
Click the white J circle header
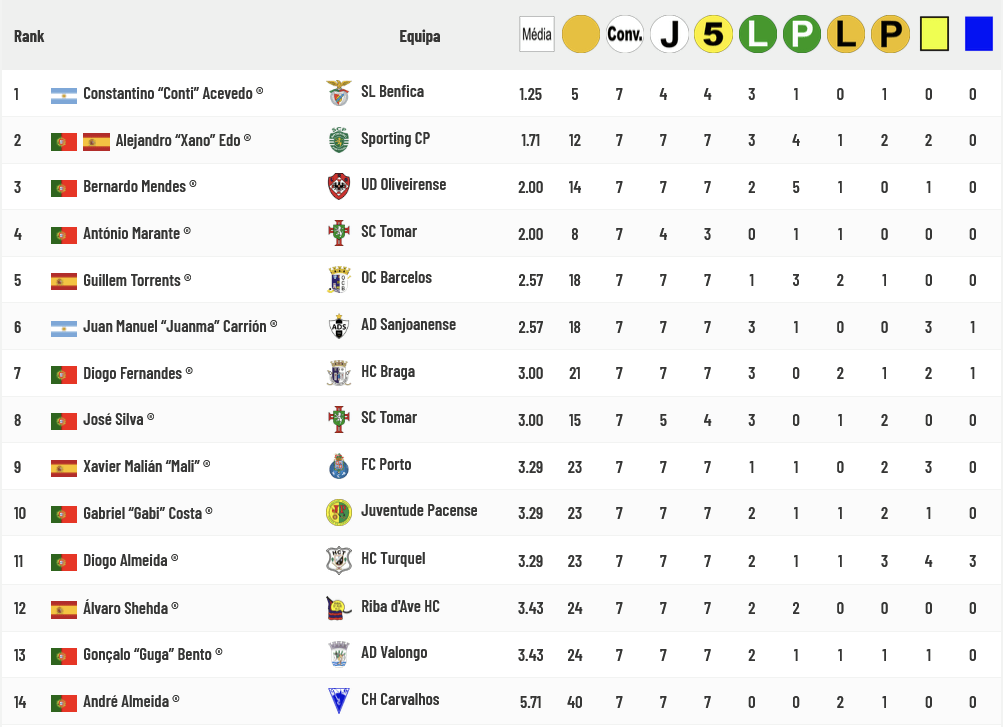(x=669, y=35)
